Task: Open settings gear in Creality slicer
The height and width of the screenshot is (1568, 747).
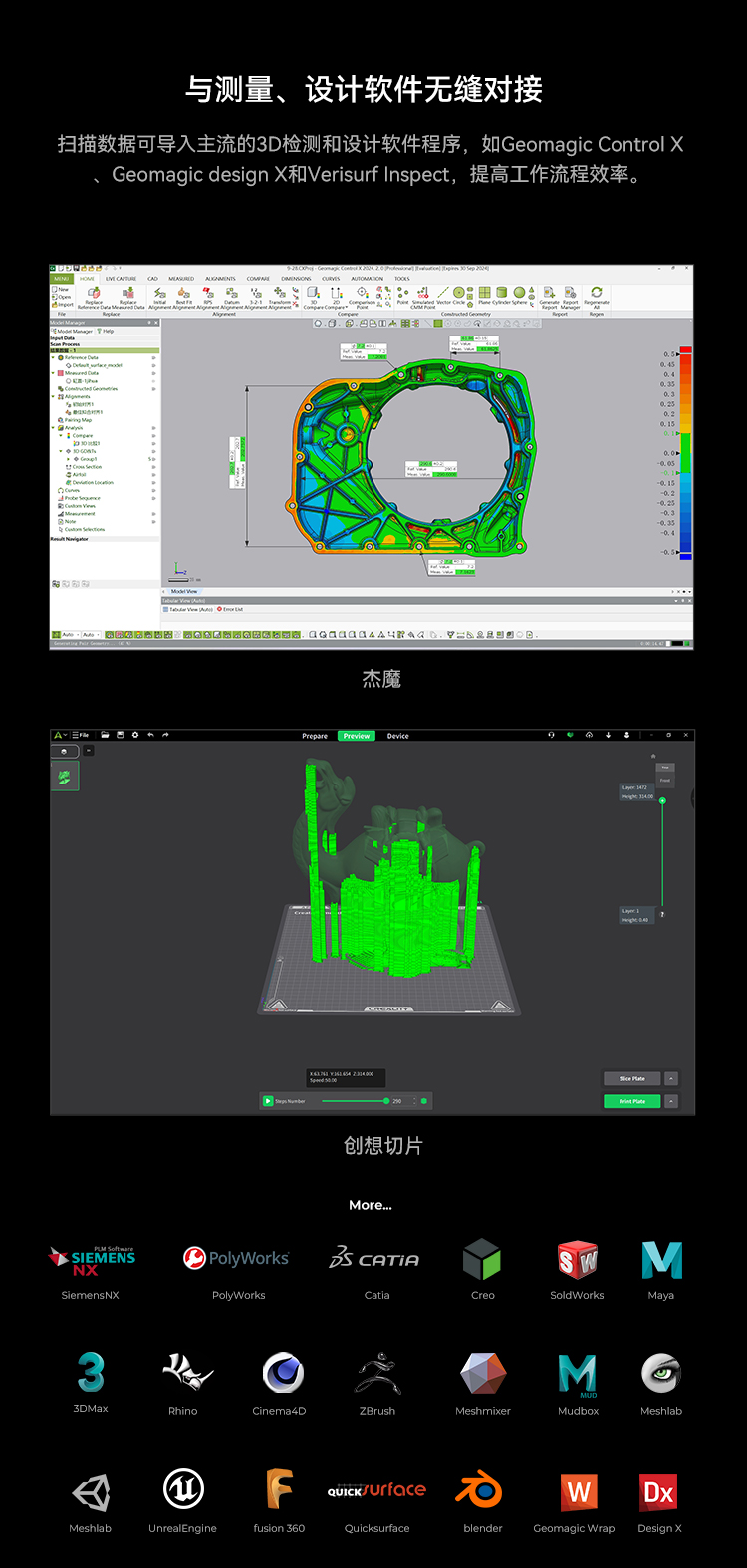Action: click(x=135, y=735)
